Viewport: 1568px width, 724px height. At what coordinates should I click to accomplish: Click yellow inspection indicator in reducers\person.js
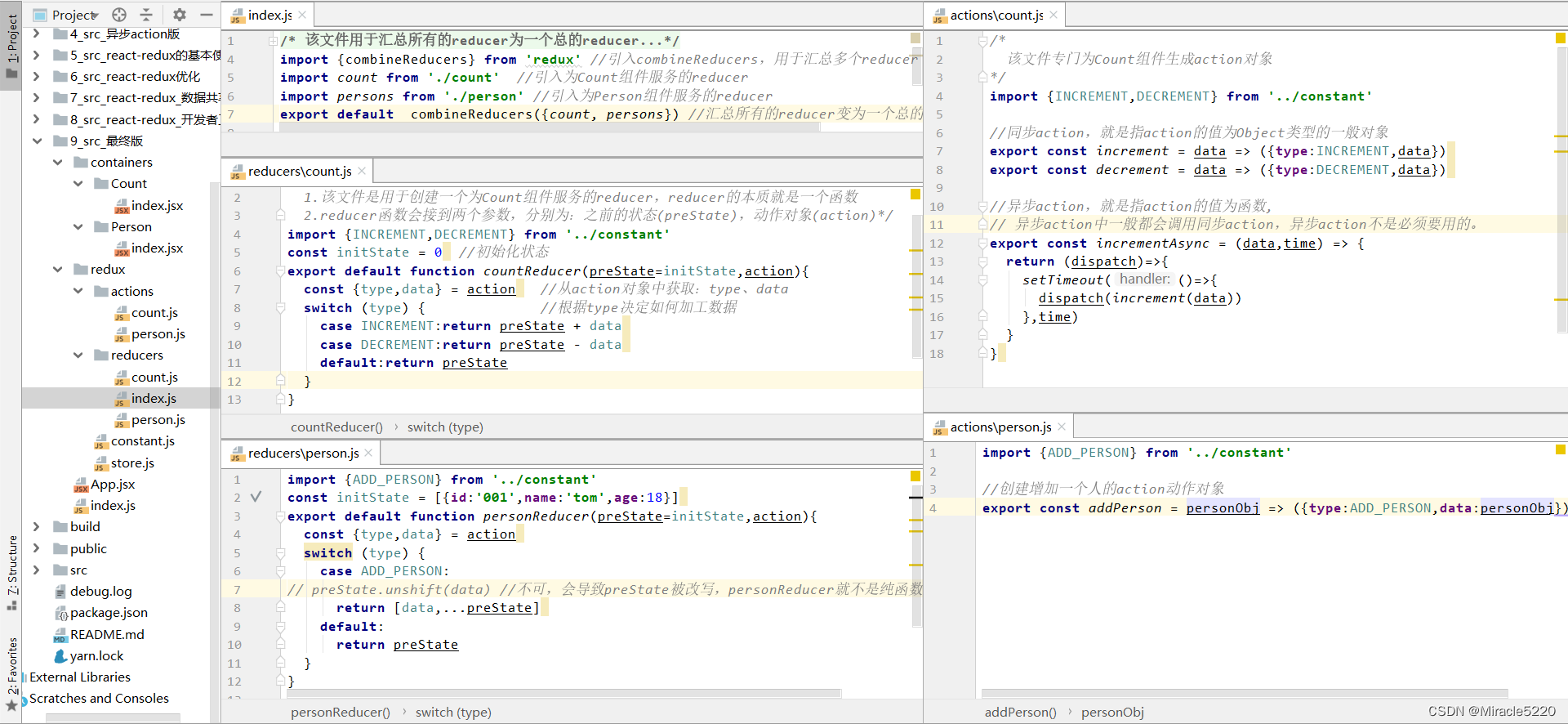(915, 476)
